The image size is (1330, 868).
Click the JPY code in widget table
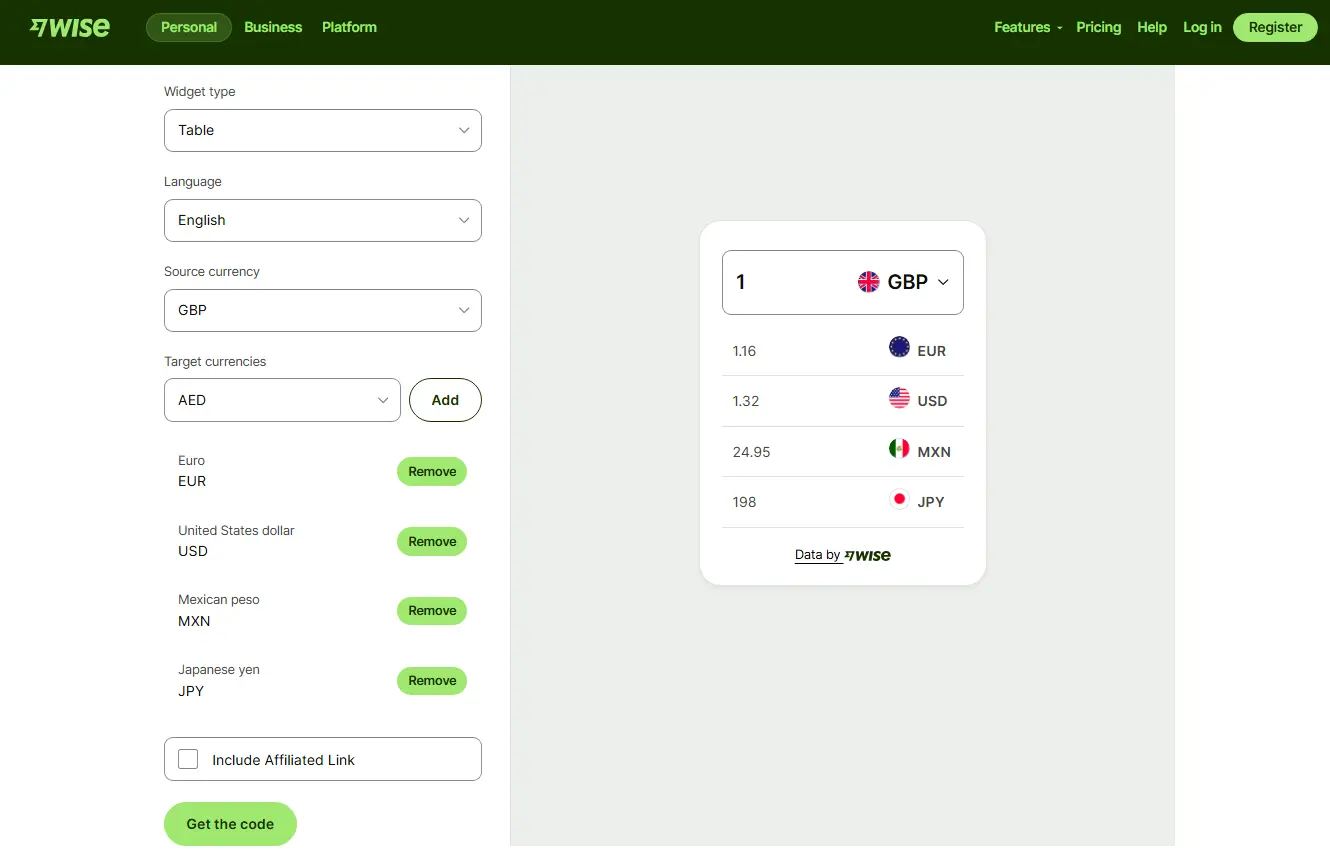click(x=931, y=502)
